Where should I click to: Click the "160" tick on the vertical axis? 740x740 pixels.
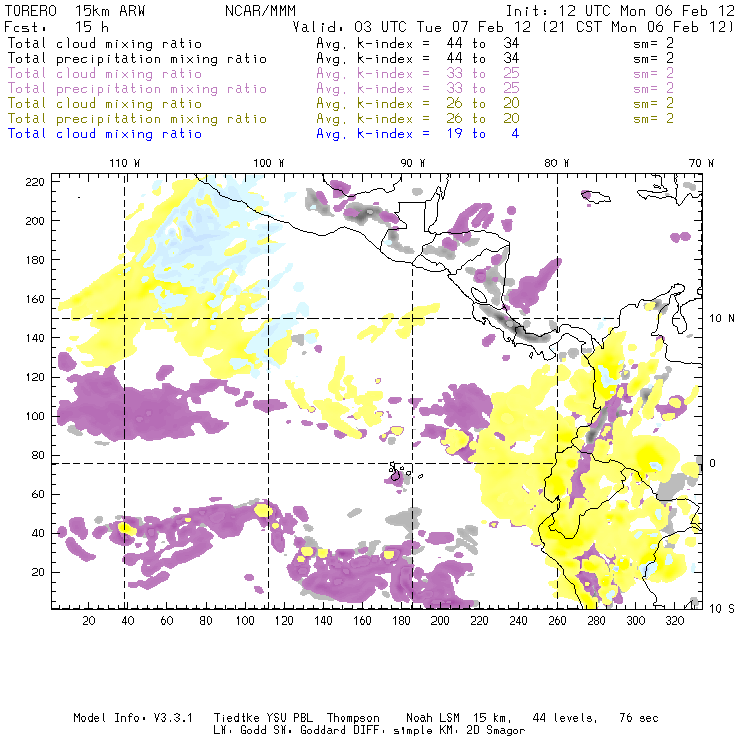pos(35,299)
